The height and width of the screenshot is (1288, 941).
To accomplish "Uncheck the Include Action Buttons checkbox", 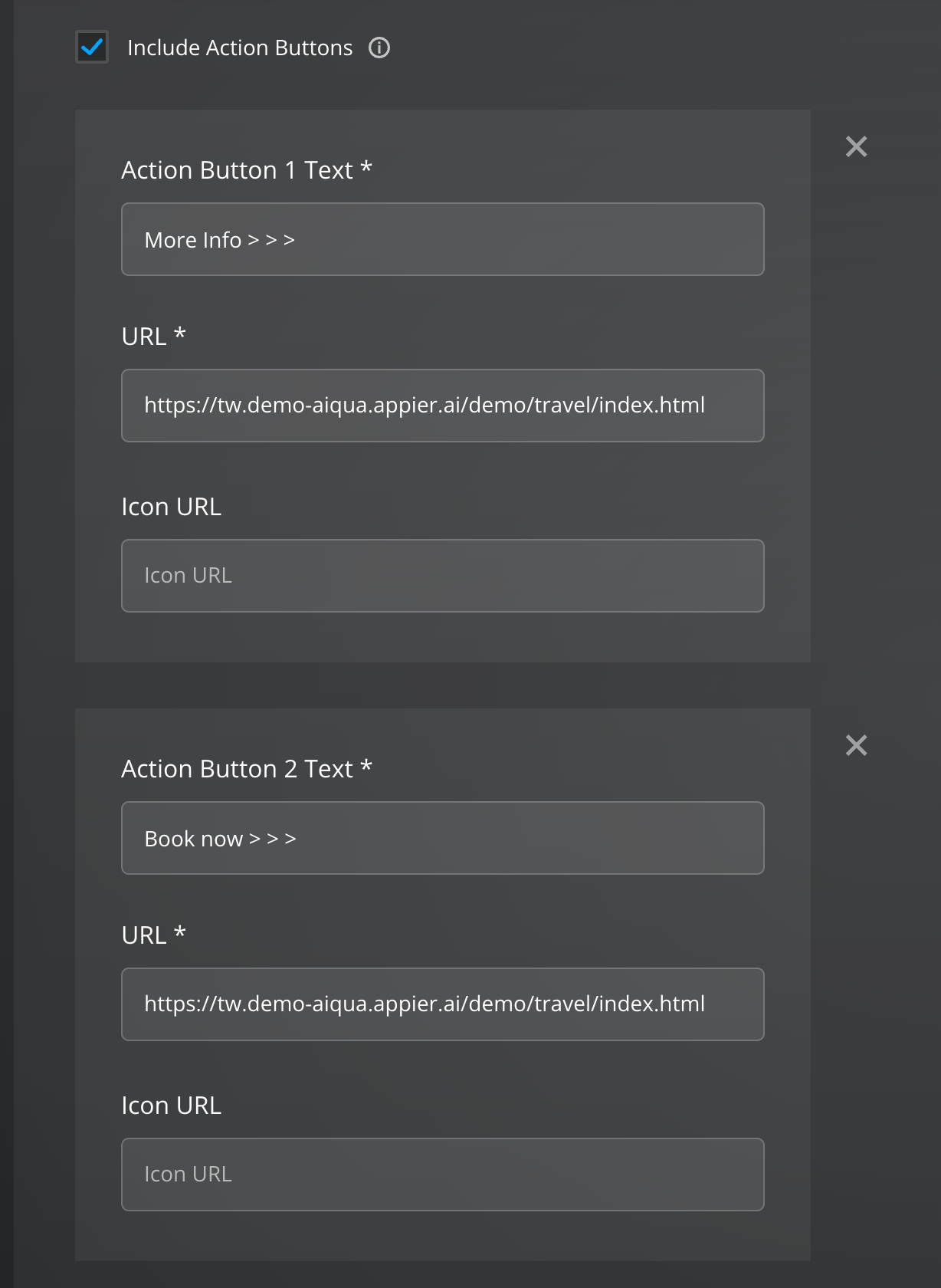I will (x=92, y=48).
